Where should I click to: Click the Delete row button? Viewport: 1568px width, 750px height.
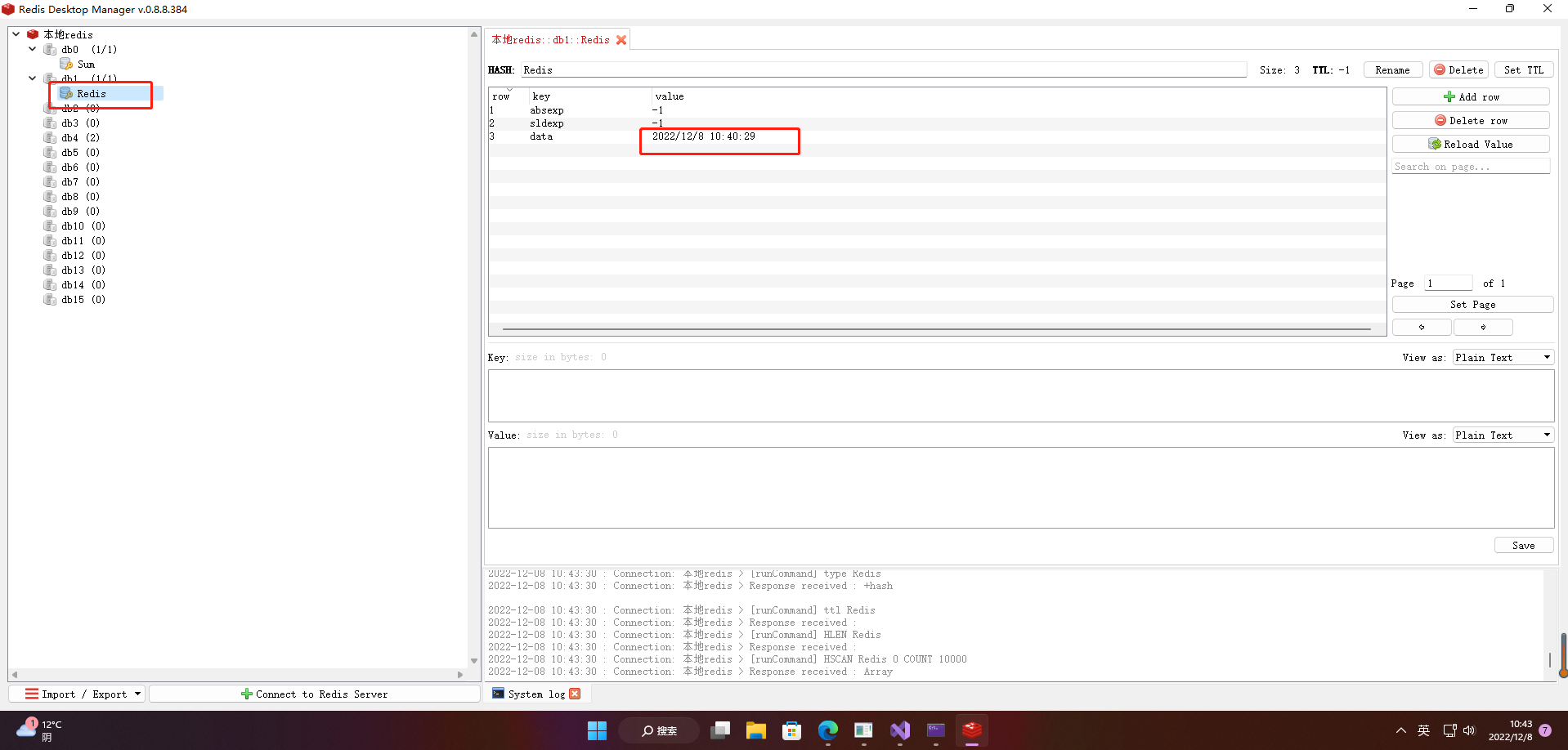coord(1471,120)
